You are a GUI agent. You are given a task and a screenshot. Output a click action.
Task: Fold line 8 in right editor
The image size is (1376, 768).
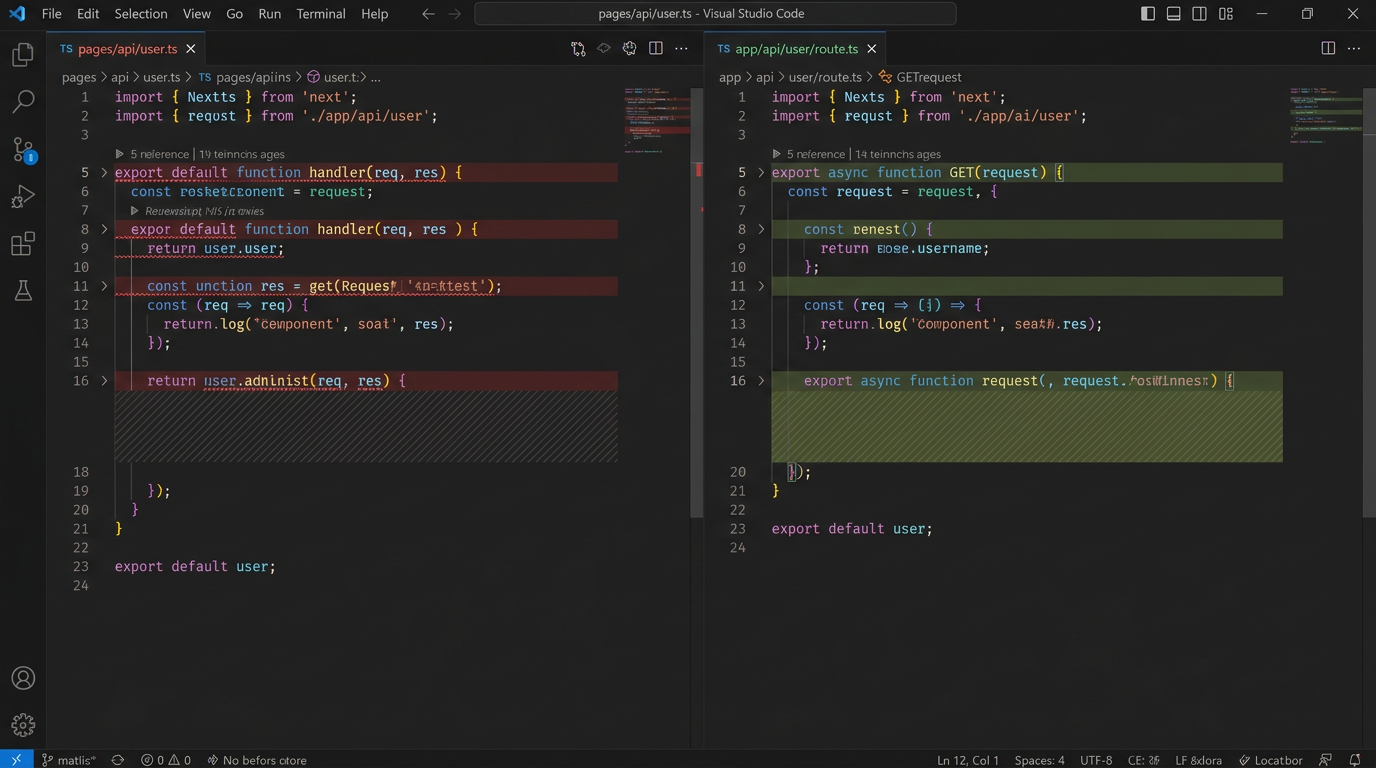click(761, 230)
